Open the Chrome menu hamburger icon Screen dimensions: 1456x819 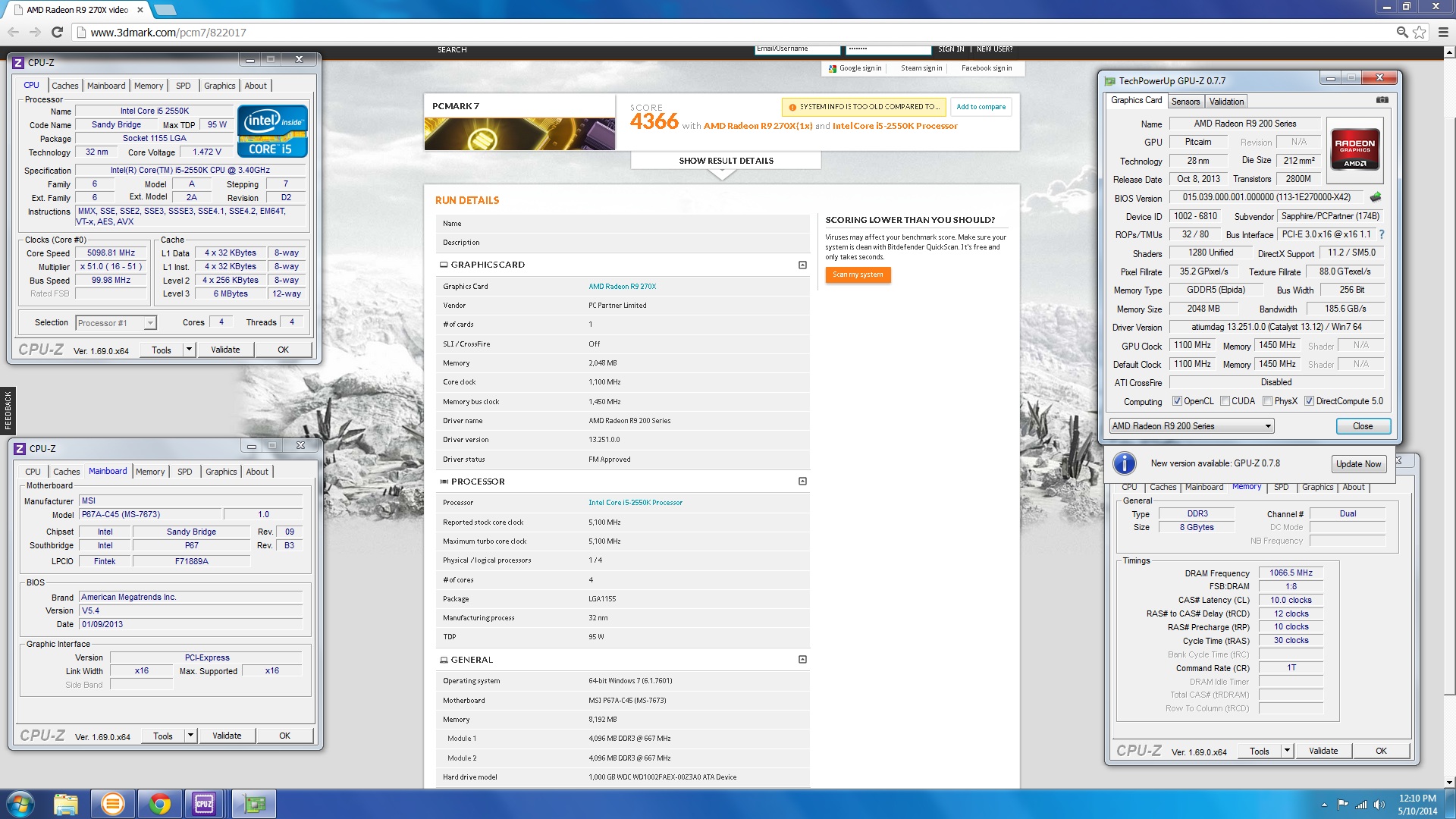(x=1443, y=32)
